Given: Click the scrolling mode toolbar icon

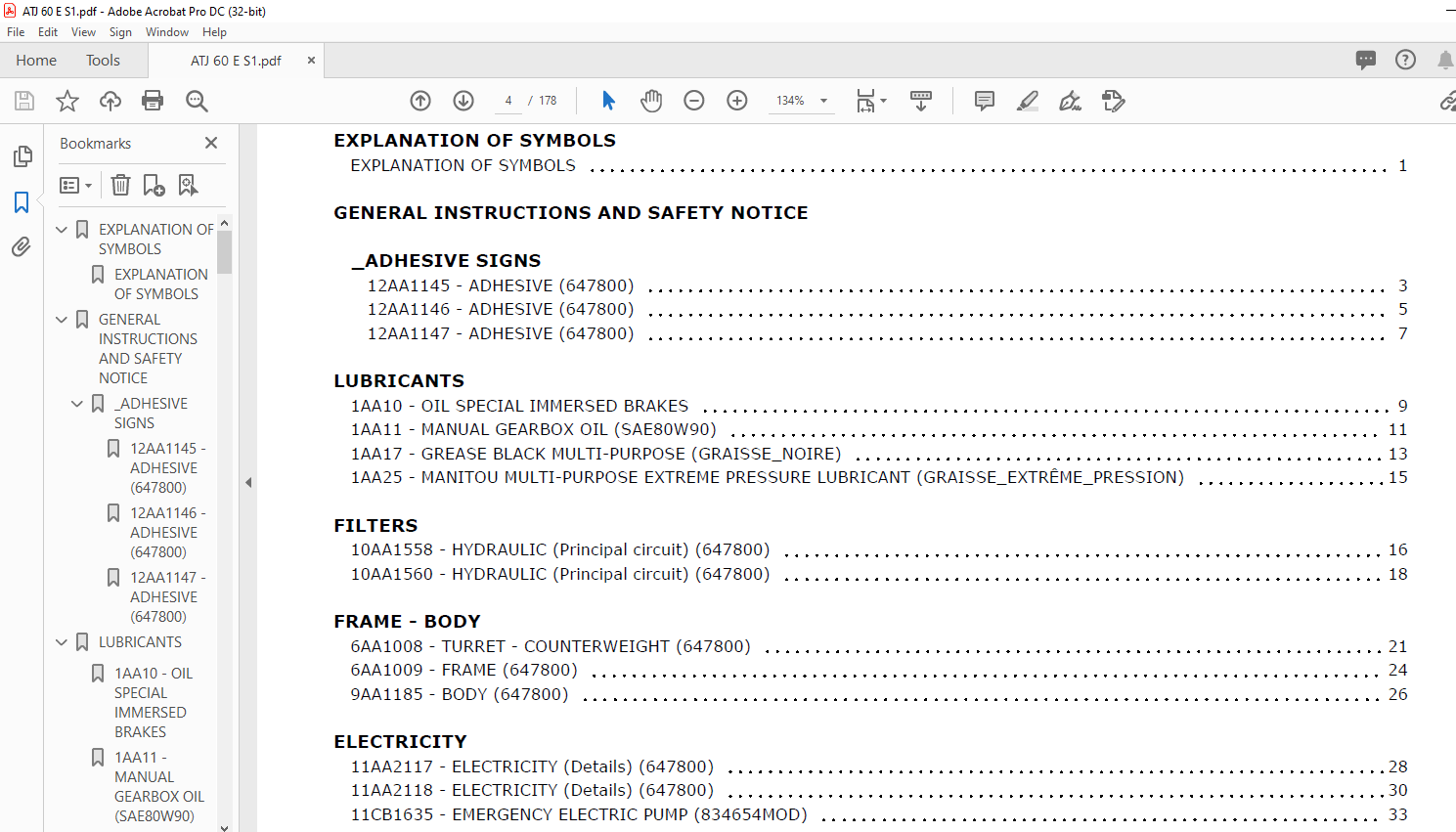Looking at the screenshot, I should point(921,101).
